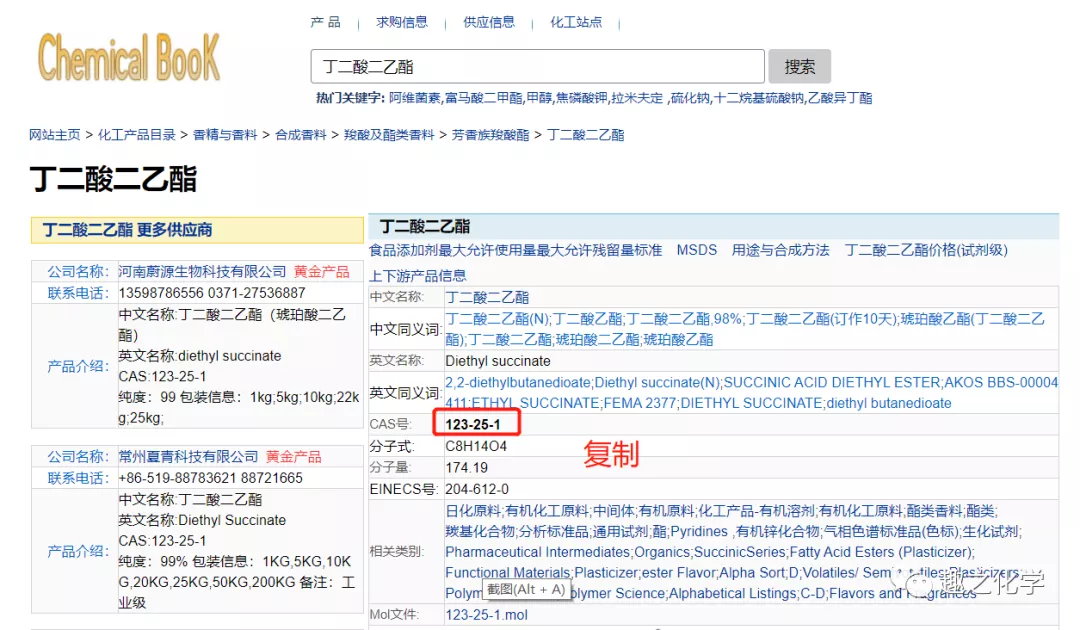This screenshot has height=630, width=1080.
Task: Open 用途与合成方法 link
Action: tap(780, 250)
